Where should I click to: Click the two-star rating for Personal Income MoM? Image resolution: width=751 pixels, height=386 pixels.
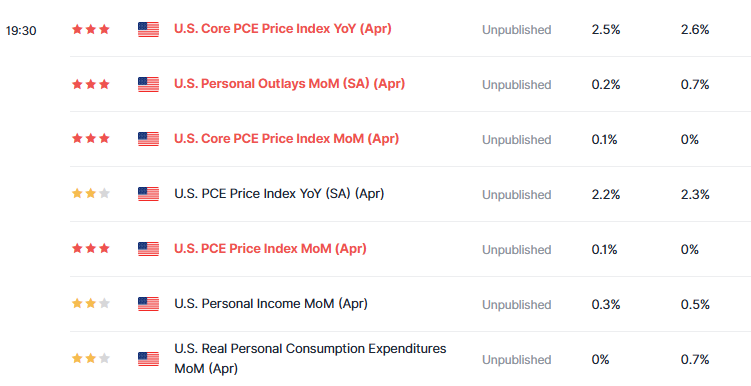(x=91, y=304)
